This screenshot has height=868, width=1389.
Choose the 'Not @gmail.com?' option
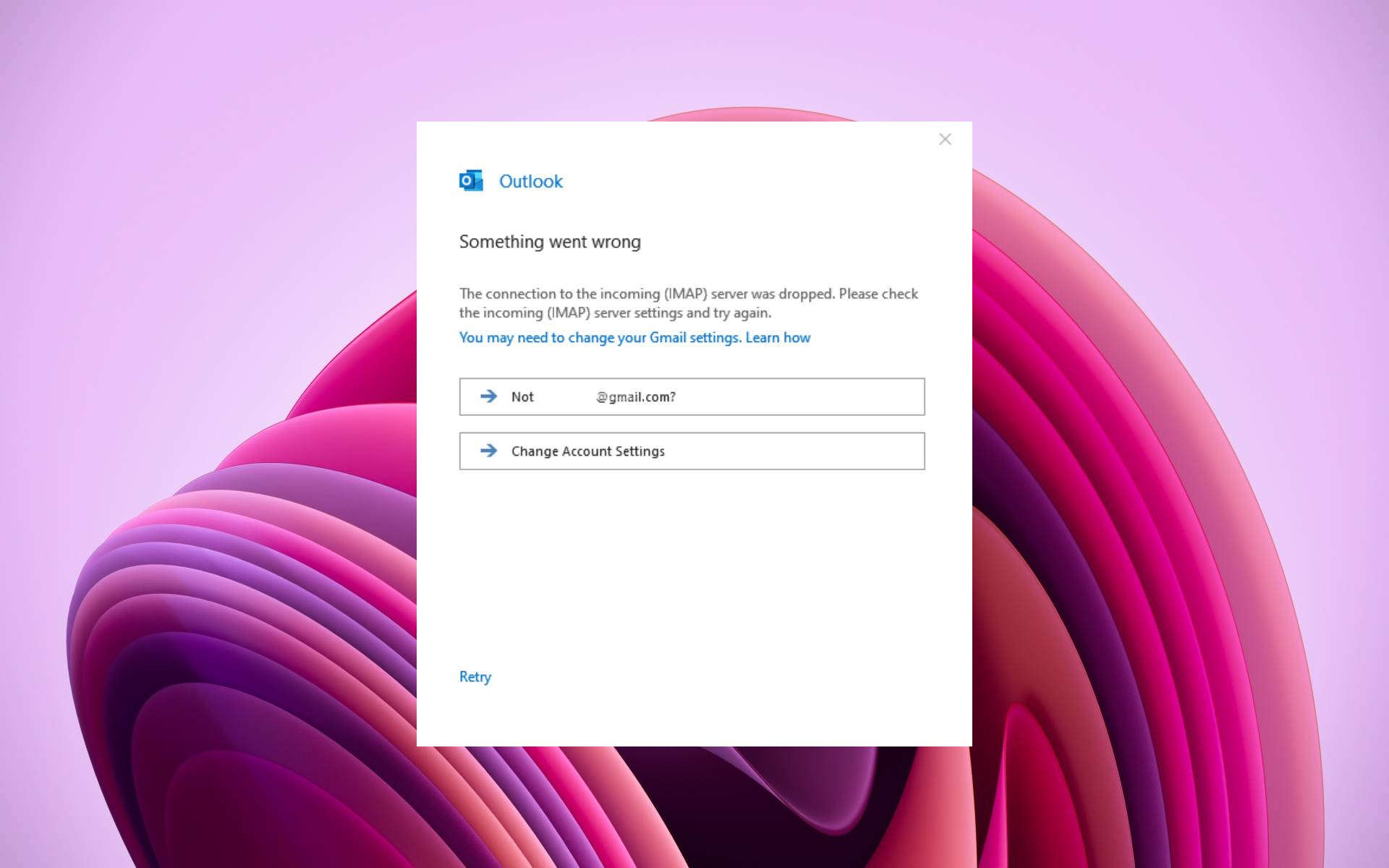(x=691, y=396)
